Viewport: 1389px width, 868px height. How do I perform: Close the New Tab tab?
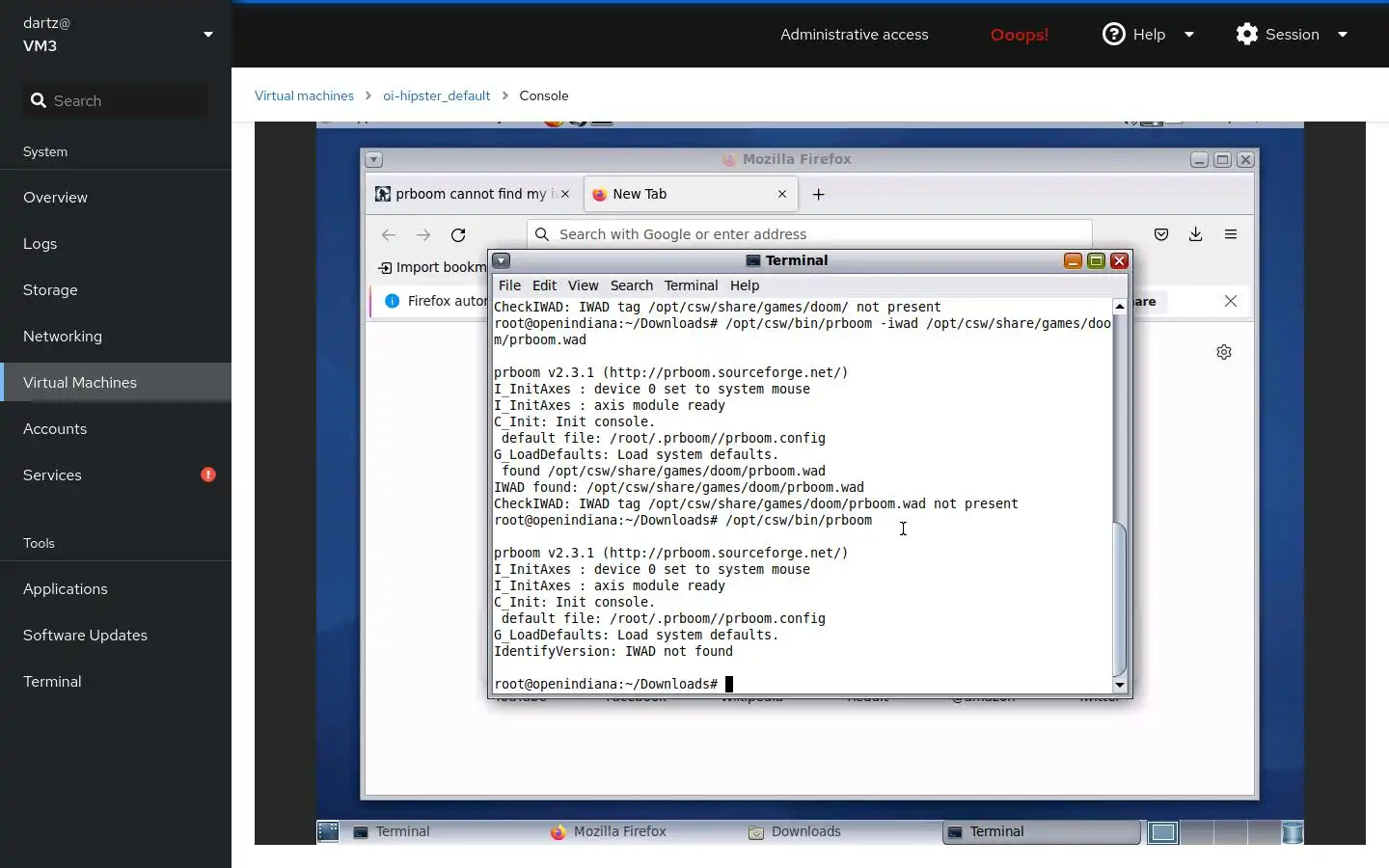tap(782, 194)
